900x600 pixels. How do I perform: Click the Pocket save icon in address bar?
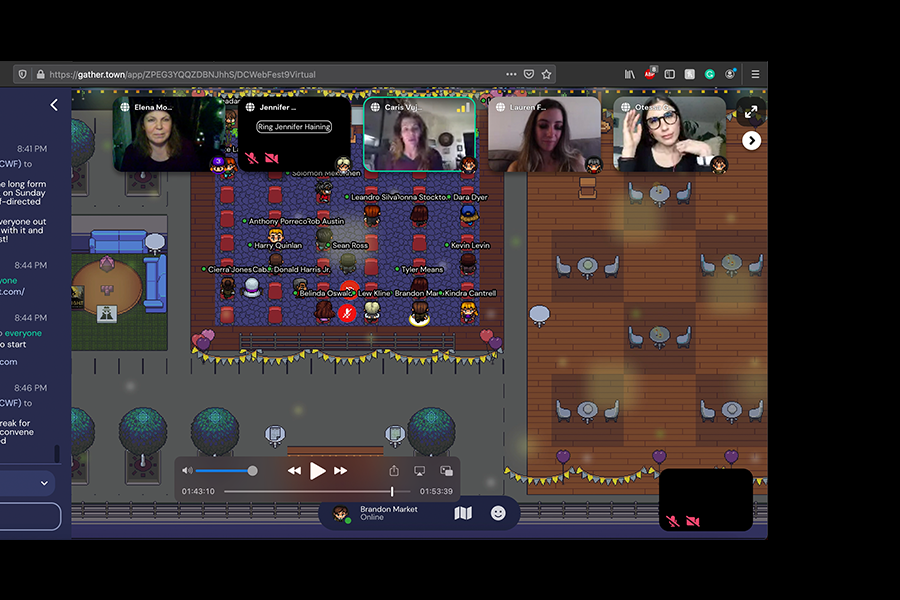point(529,74)
